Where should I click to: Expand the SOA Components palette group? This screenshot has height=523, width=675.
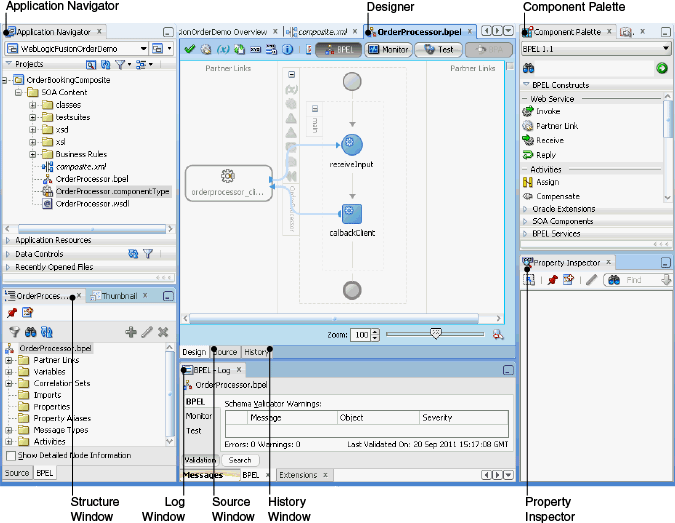point(525,221)
